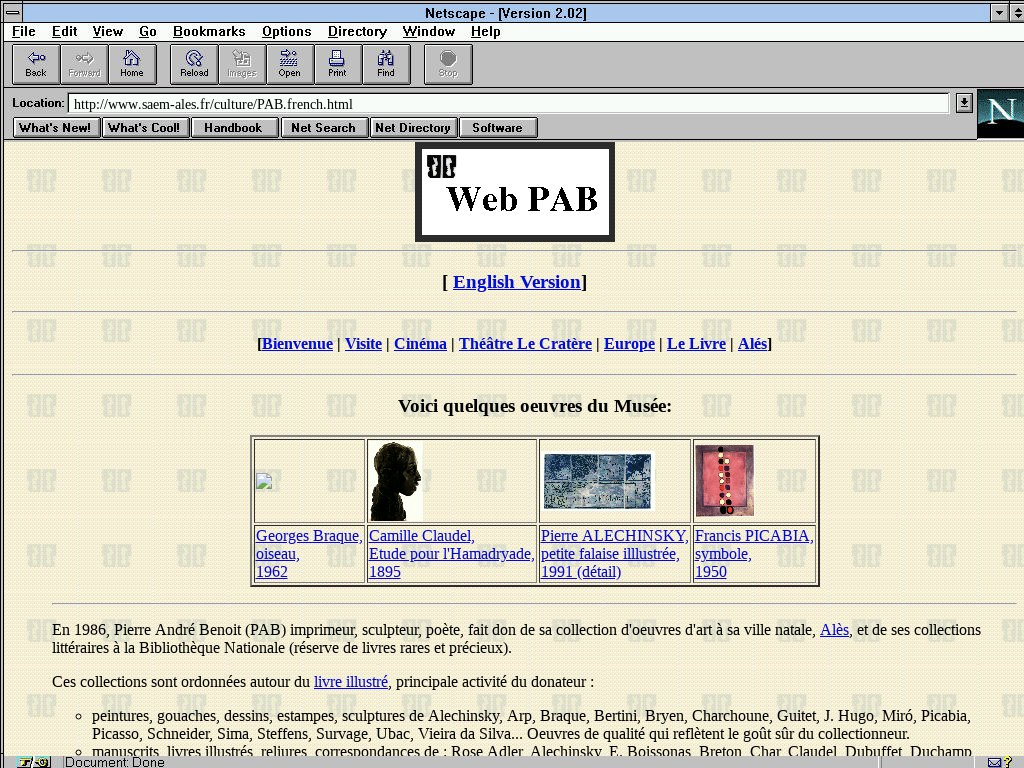Click the What's New! directory button
The height and width of the screenshot is (768, 1024).
click(56, 128)
